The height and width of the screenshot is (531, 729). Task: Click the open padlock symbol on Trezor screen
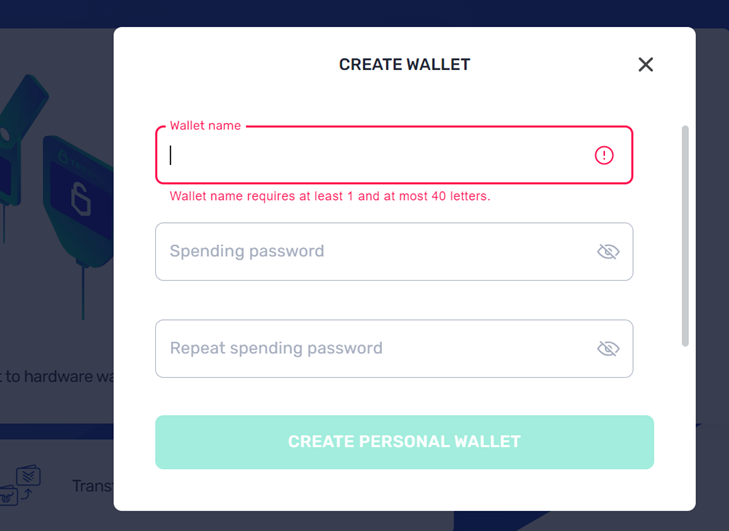point(80,199)
